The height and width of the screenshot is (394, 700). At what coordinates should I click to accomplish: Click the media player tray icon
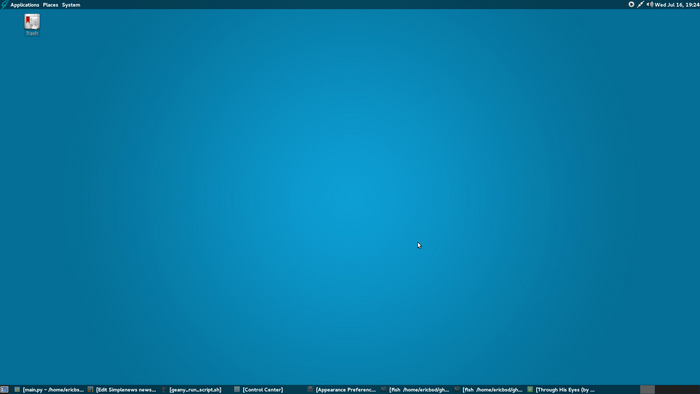[x=631, y=4]
